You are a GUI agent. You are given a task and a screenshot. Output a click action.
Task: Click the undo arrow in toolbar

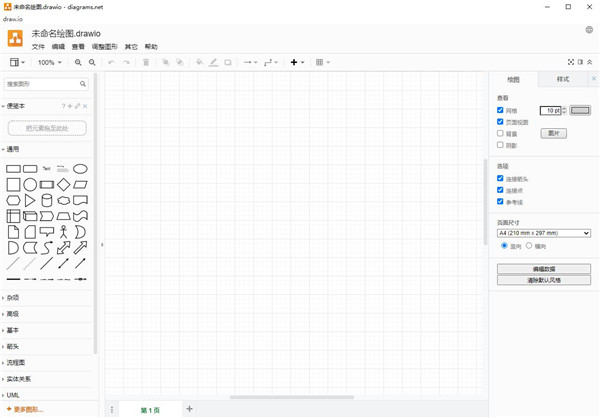click(110, 62)
